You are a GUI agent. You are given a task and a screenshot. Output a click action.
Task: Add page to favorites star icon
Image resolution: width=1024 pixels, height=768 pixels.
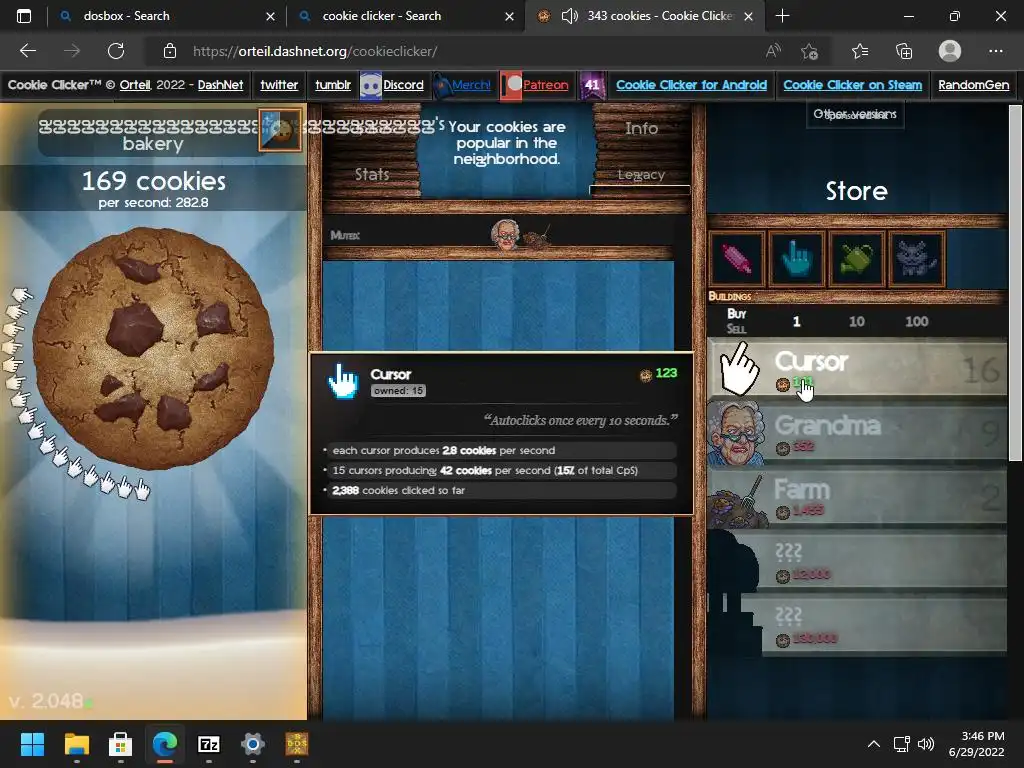click(x=810, y=51)
